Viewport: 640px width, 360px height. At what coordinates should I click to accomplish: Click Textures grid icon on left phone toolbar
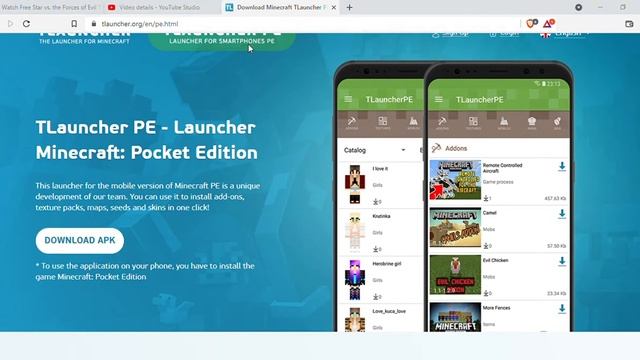pyautogui.click(x=383, y=123)
